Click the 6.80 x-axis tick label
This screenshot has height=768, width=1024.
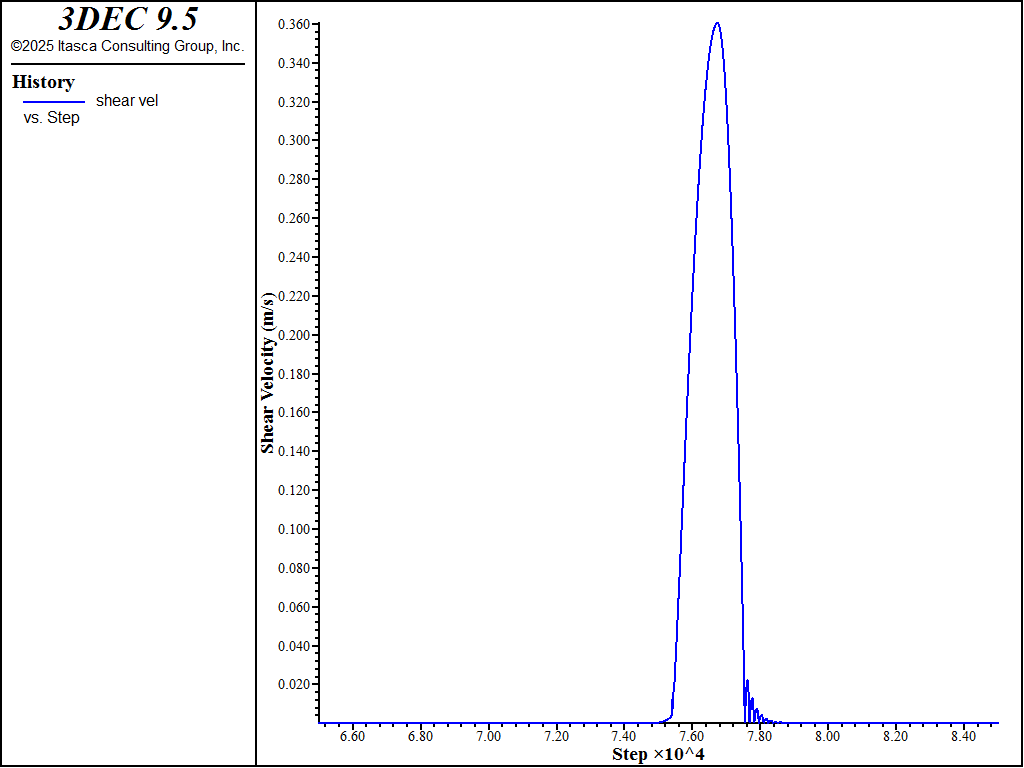coord(421,737)
